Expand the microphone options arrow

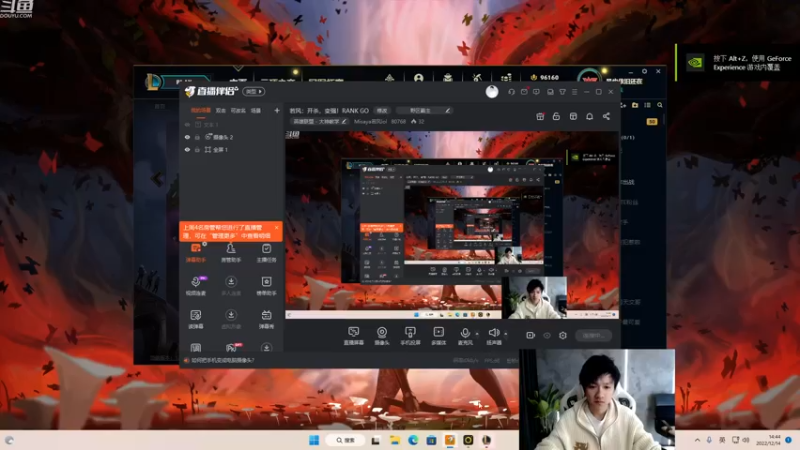pos(477,334)
